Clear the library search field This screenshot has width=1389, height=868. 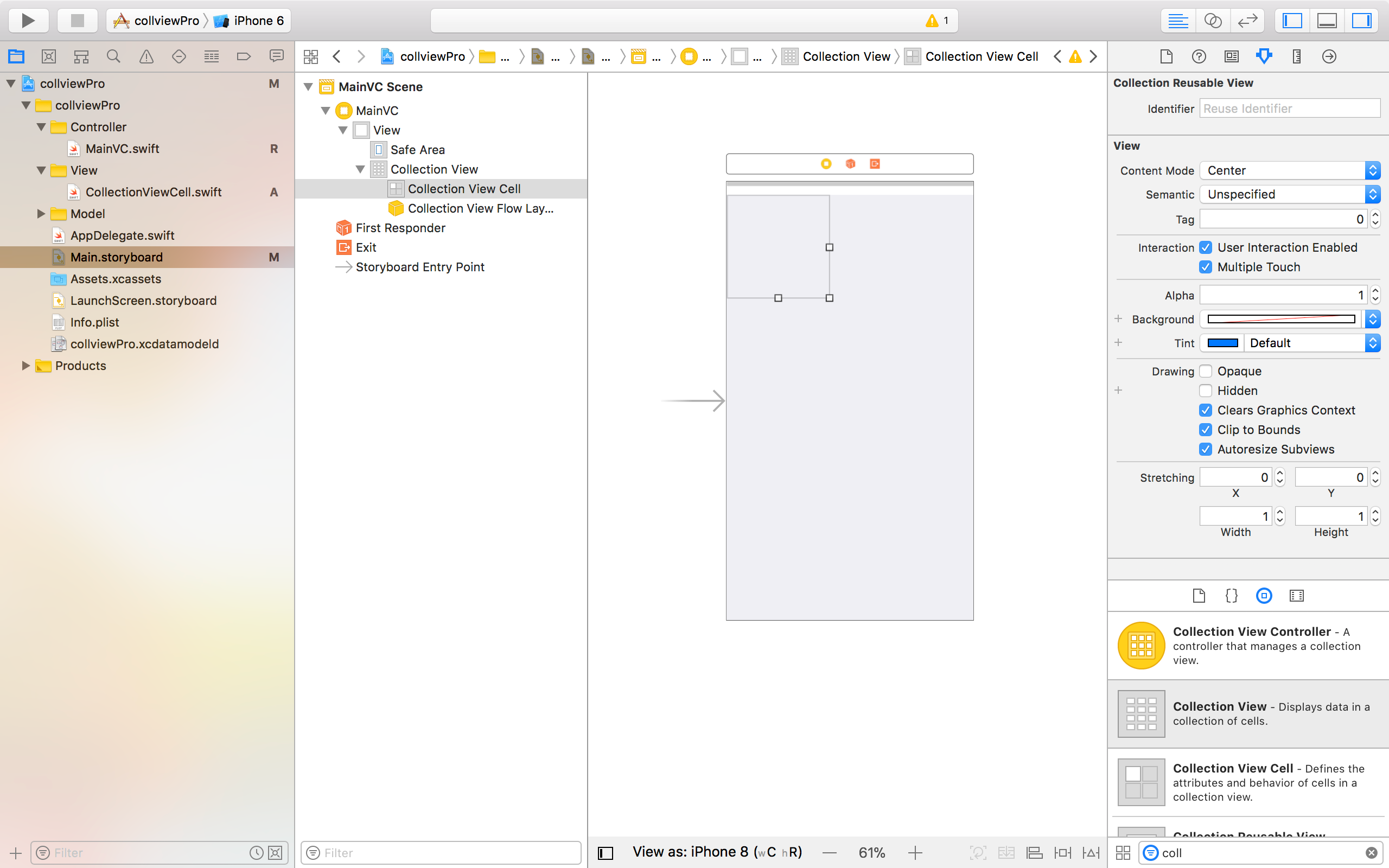pos(1371,852)
